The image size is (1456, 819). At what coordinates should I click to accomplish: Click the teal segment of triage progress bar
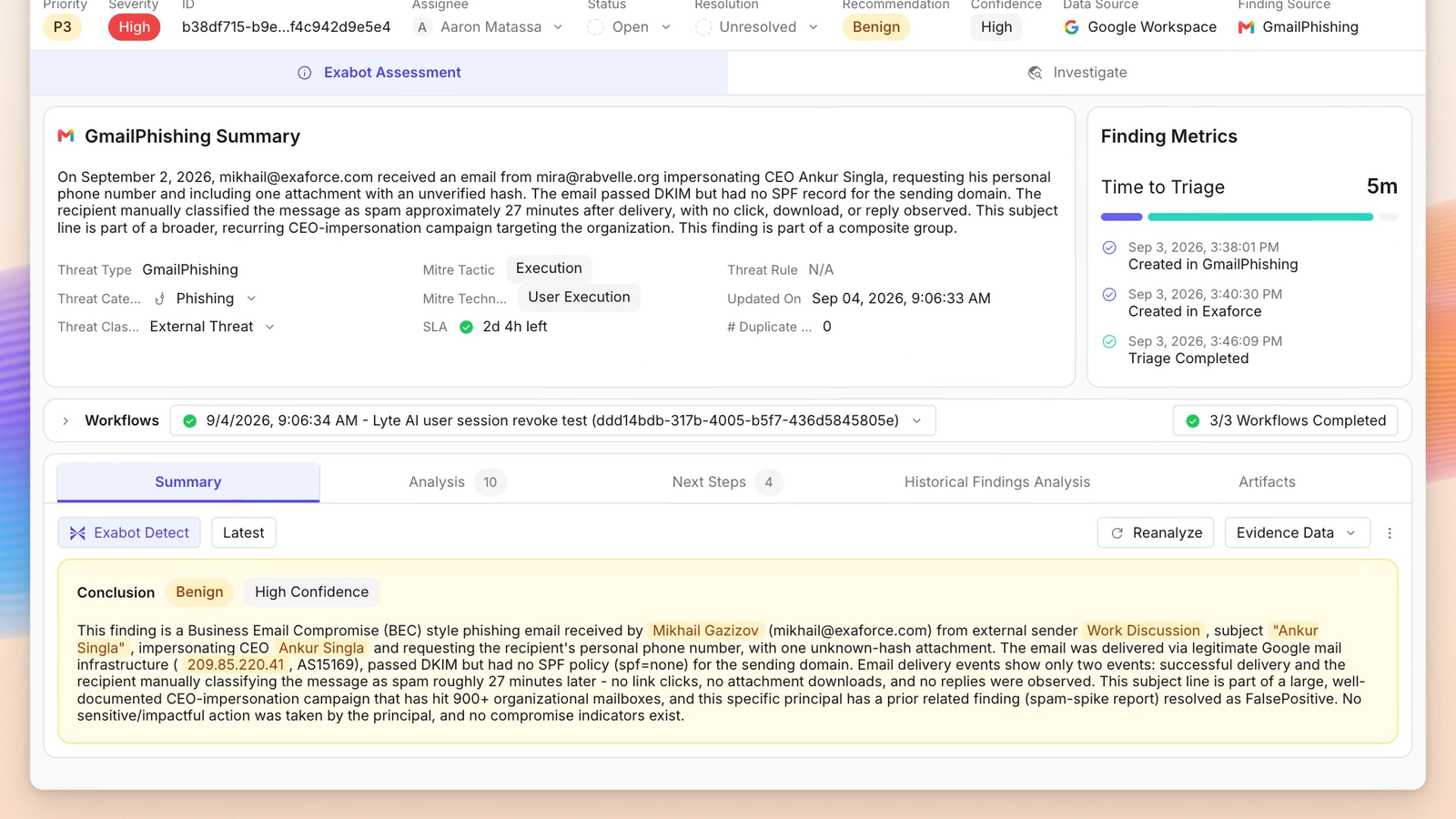click(x=1260, y=217)
